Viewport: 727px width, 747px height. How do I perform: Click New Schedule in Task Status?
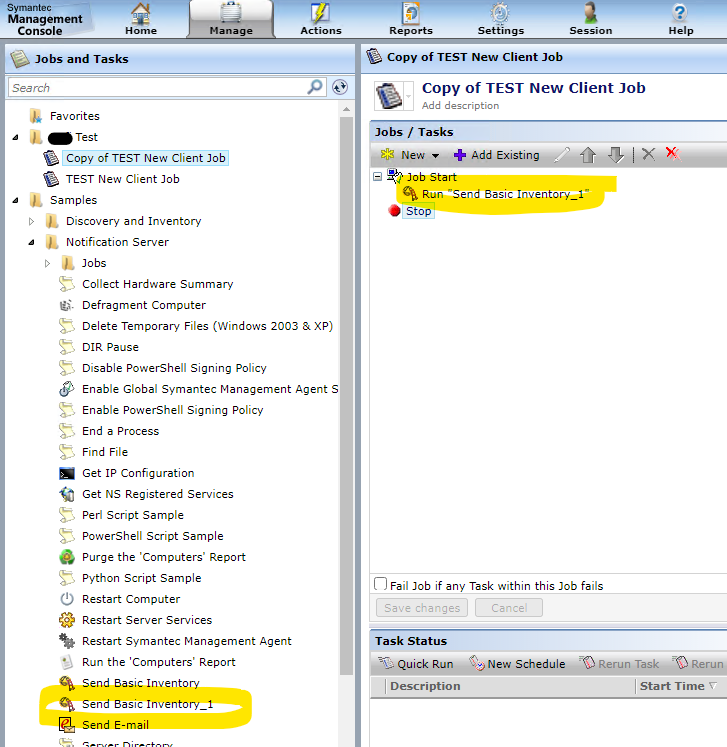pos(517,664)
